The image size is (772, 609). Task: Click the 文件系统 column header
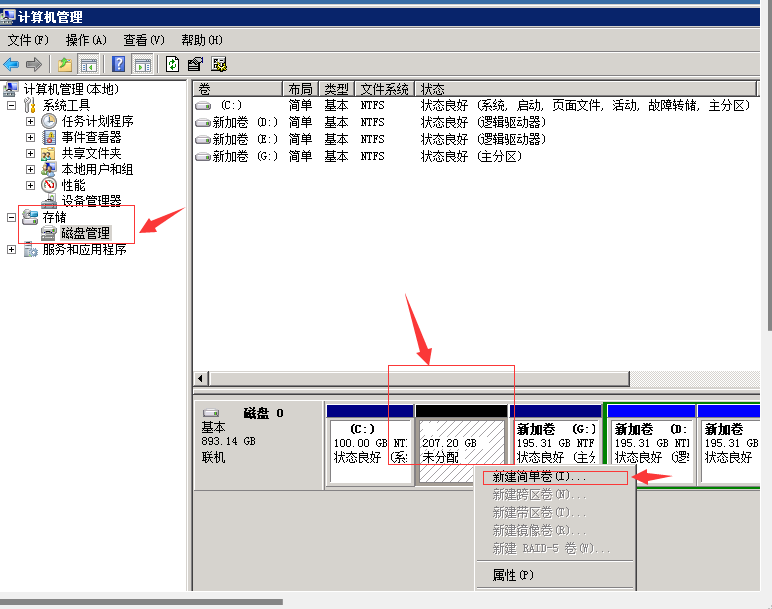point(385,89)
